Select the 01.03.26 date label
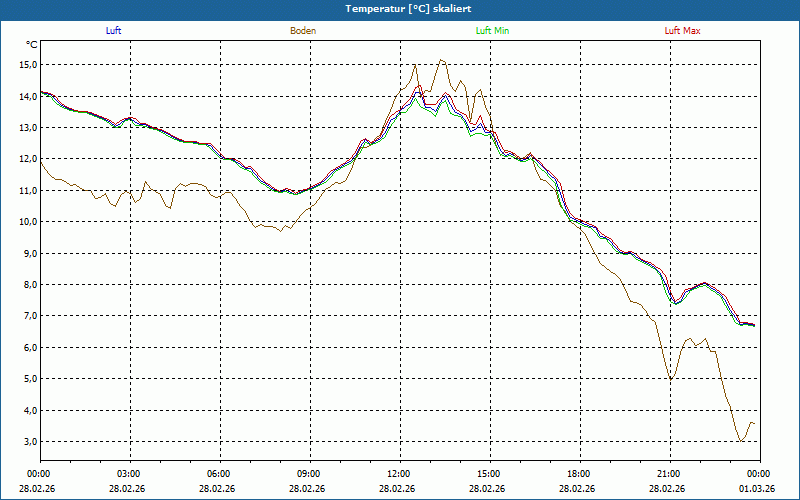The width and height of the screenshot is (800, 500). pyautogui.click(x=757, y=489)
